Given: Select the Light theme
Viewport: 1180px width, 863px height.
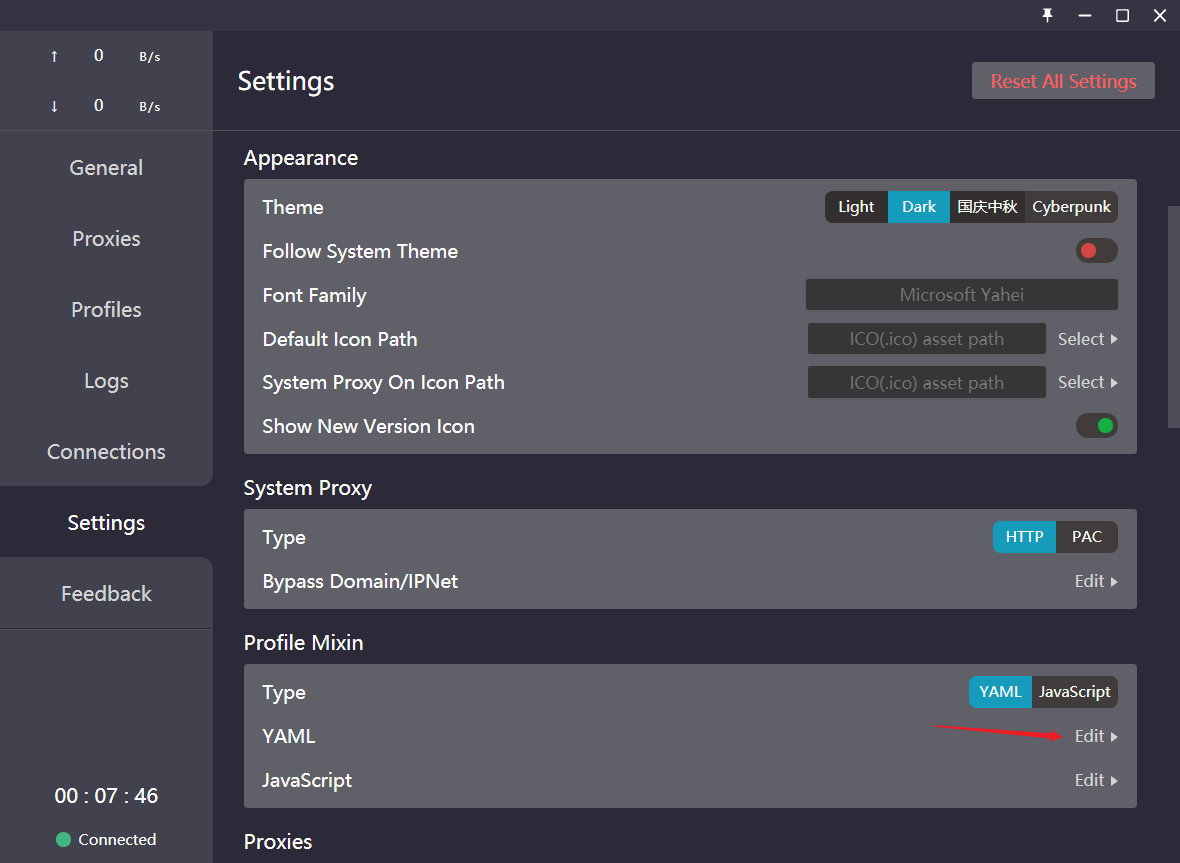Looking at the screenshot, I should [856, 207].
